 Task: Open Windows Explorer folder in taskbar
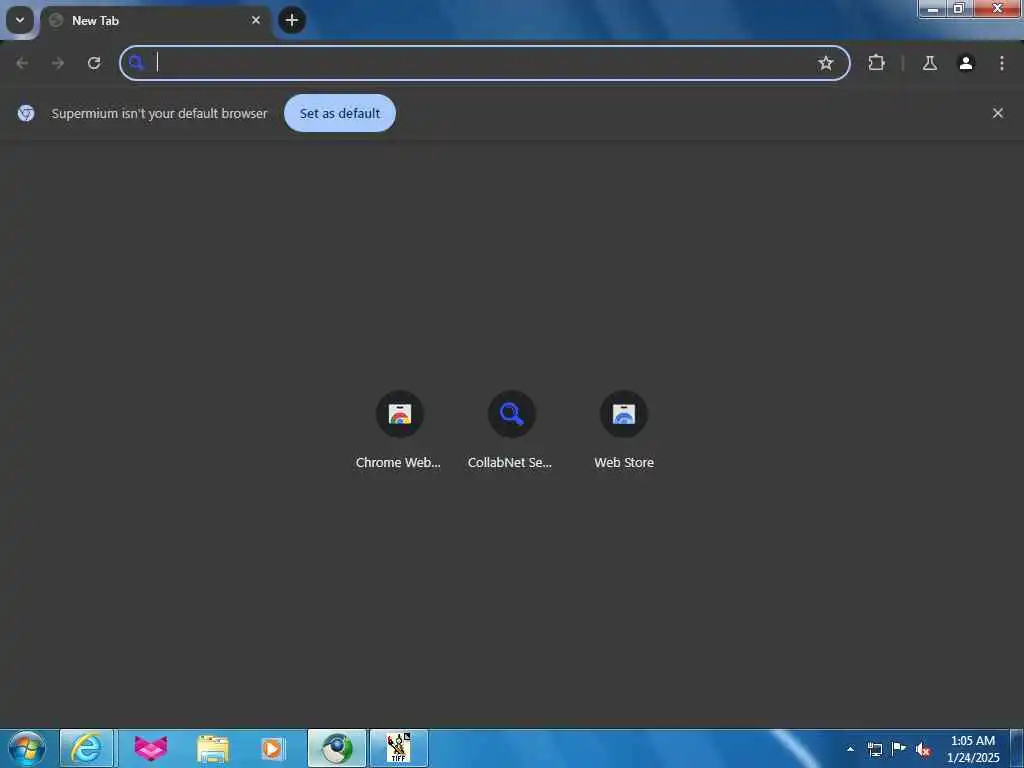(x=213, y=748)
